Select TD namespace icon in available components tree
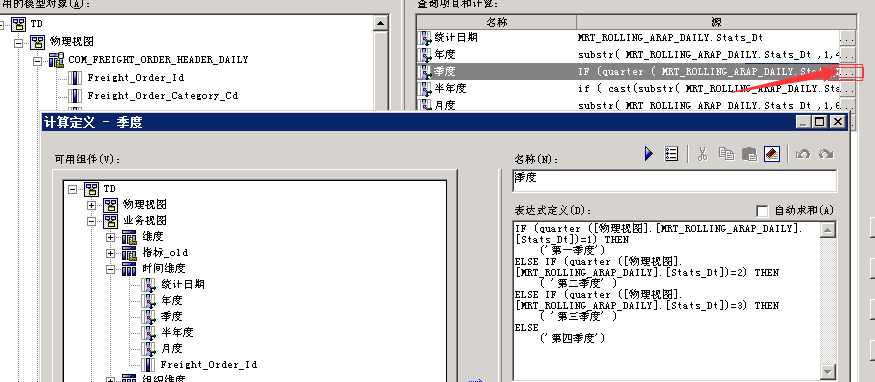The width and height of the screenshot is (875, 382). pos(92,189)
